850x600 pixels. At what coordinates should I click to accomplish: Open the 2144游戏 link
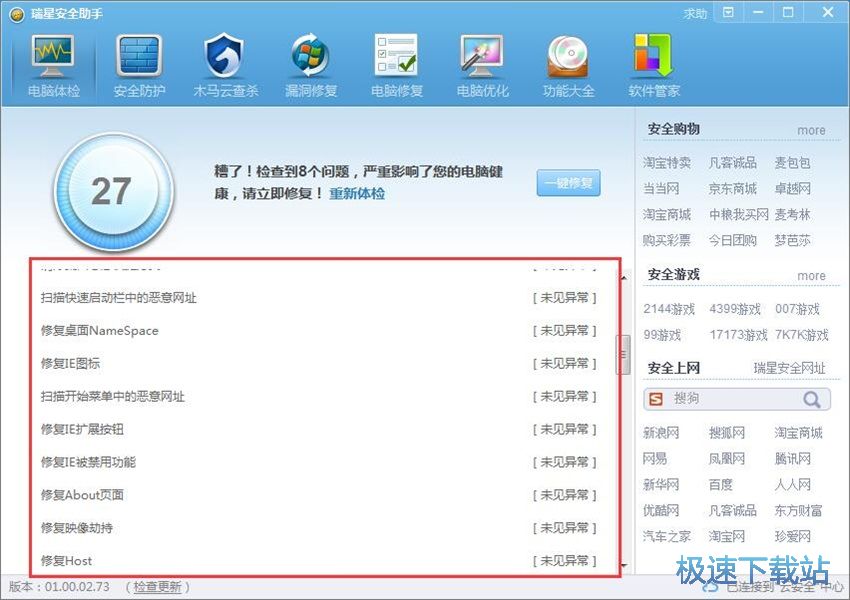(669, 309)
